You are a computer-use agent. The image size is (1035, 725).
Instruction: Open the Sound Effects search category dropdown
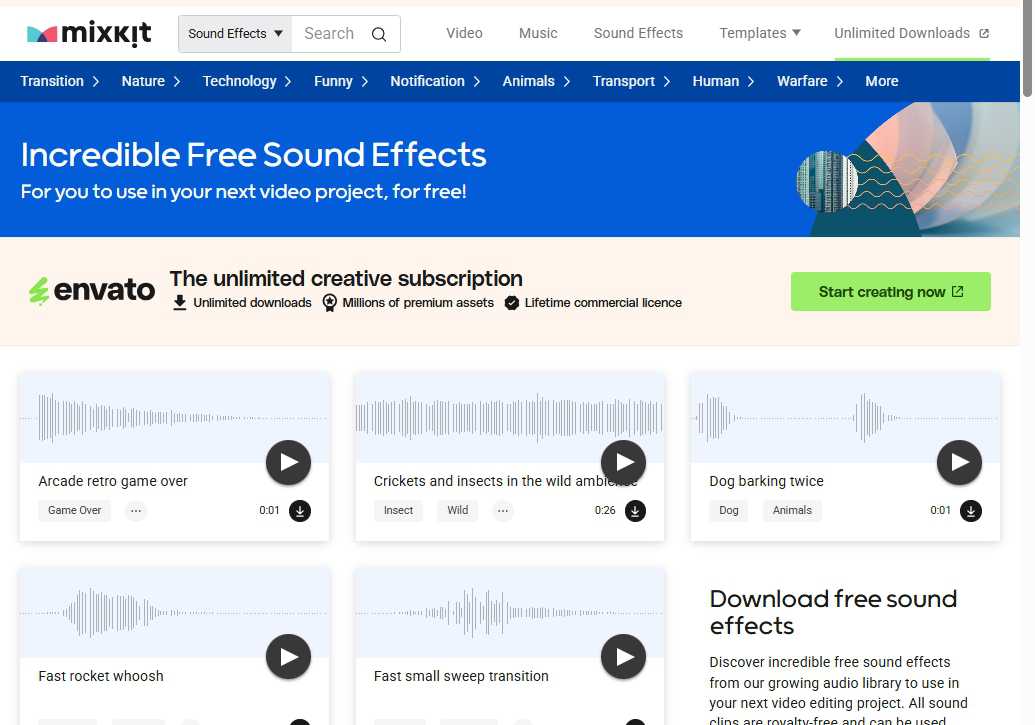tap(233, 33)
